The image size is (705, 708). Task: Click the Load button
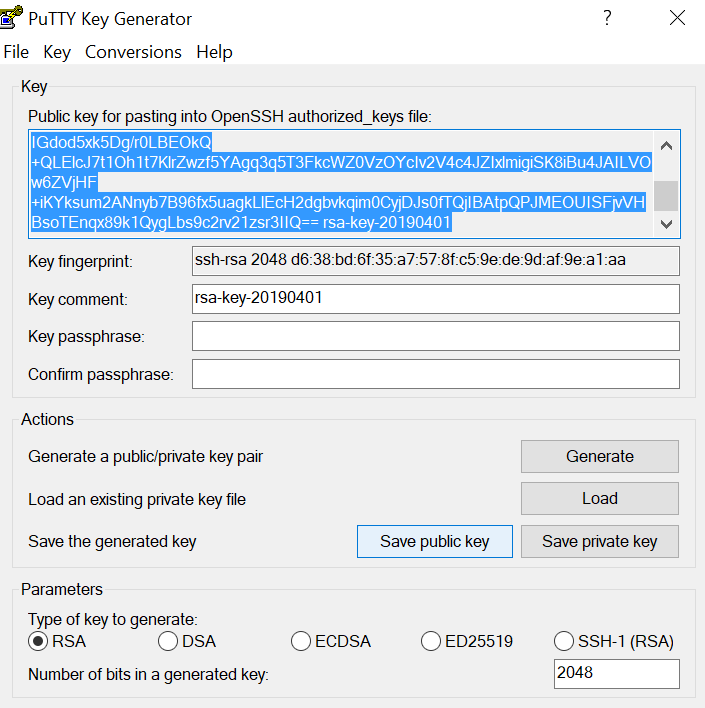(600, 498)
